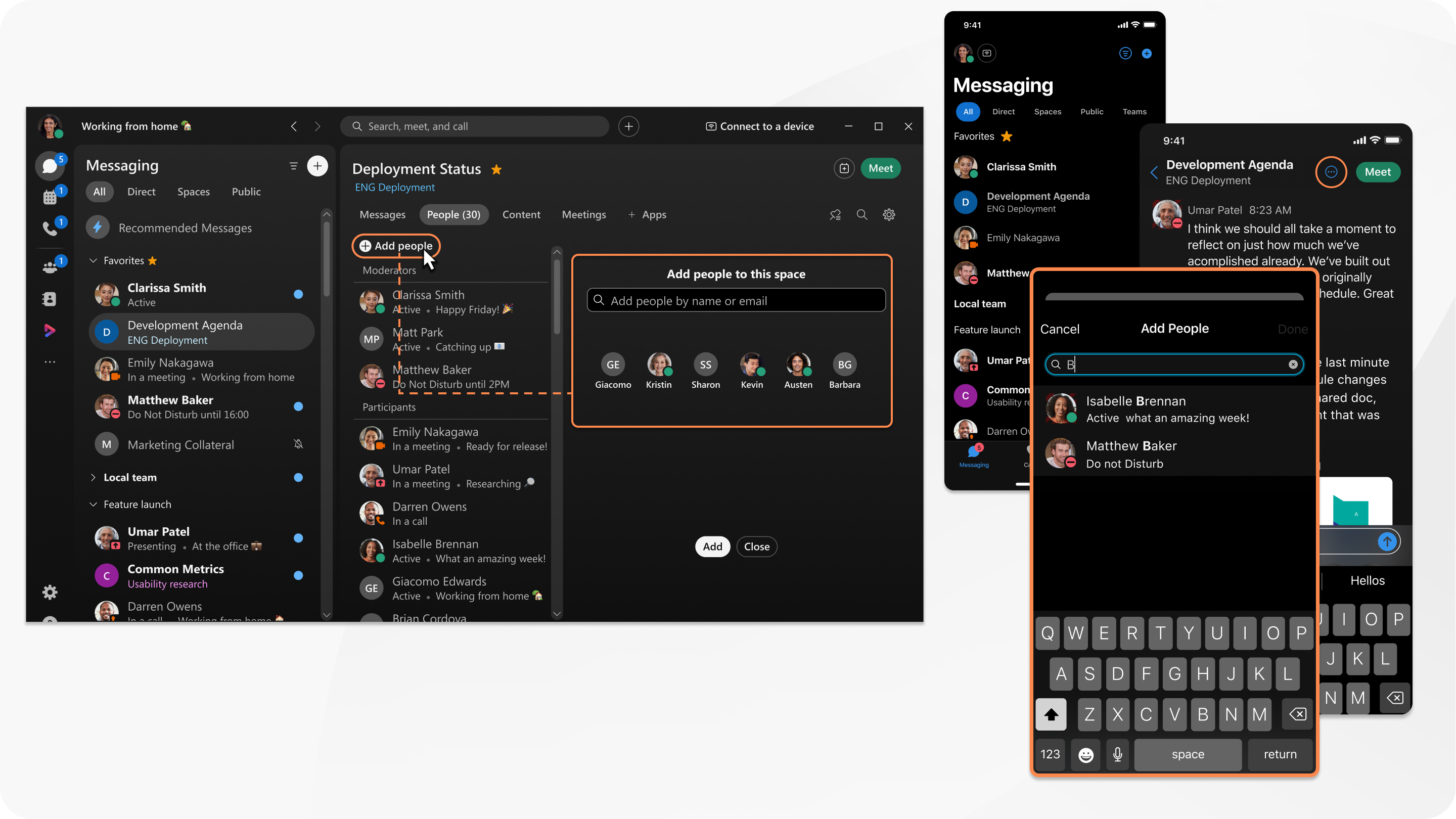Expand the Favorites section in sidebar

93,260
